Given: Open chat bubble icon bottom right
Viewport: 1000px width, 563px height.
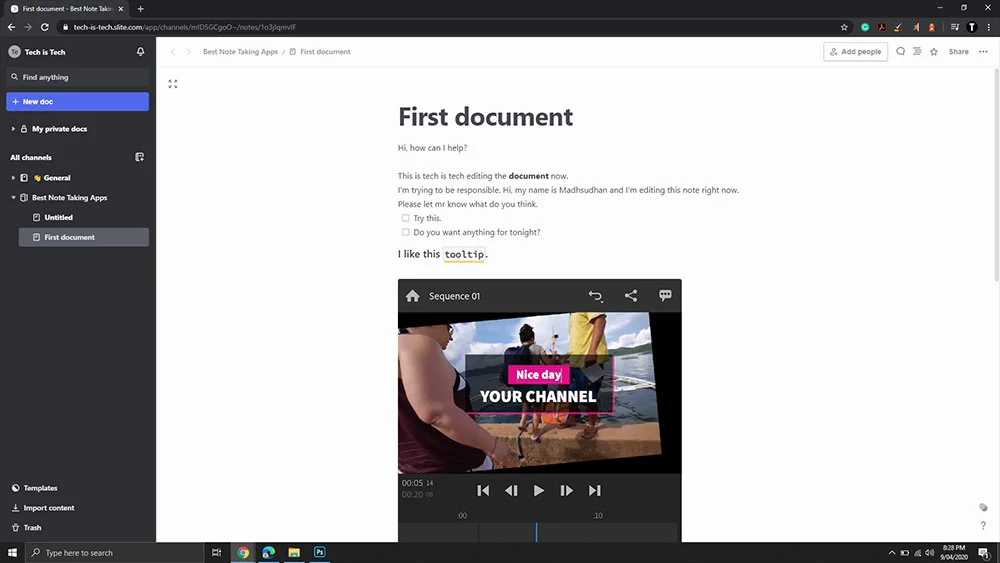Looking at the screenshot, I should [x=983, y=508].
